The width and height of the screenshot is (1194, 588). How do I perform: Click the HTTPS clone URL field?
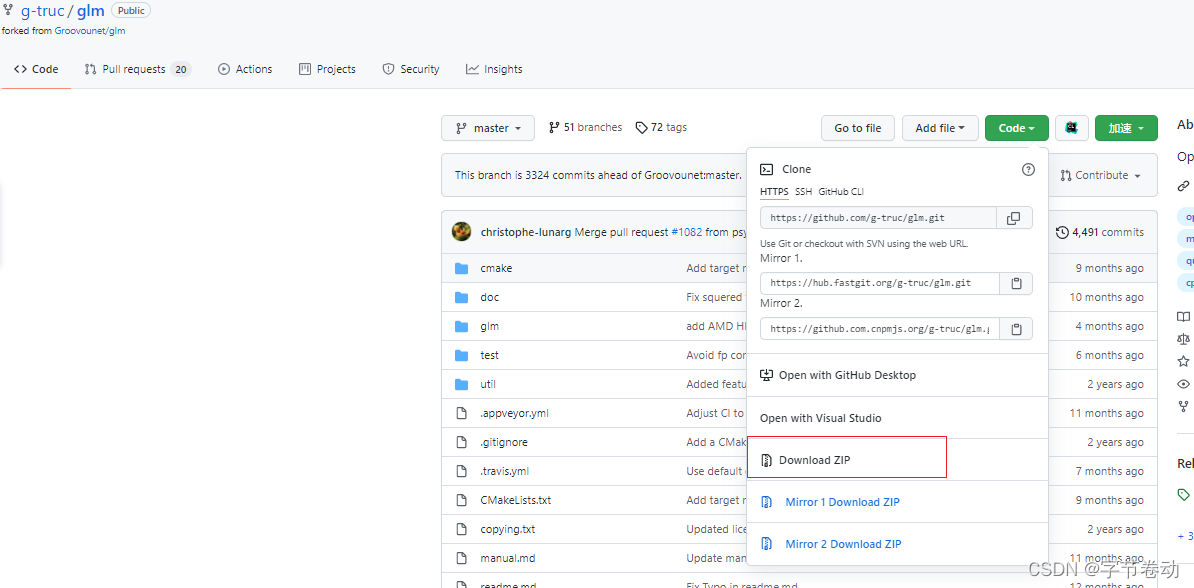coord(879,218)
